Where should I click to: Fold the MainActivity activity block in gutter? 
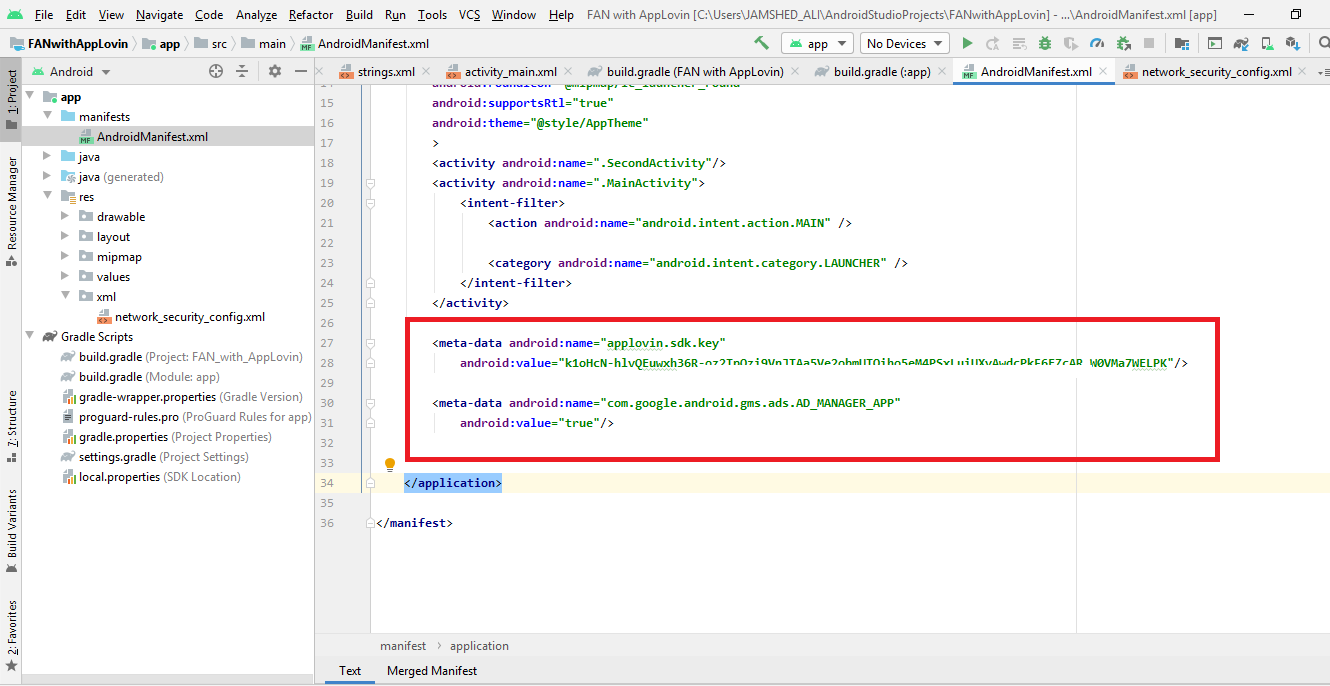[x=370, y=183]
